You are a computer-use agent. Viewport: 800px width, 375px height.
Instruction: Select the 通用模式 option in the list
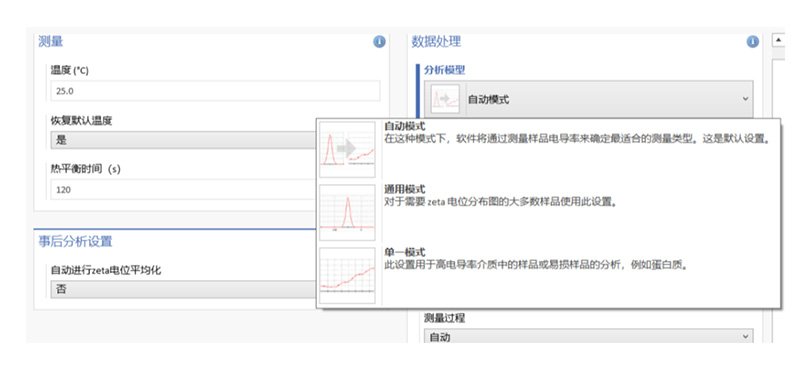click(x=548, y=212)
